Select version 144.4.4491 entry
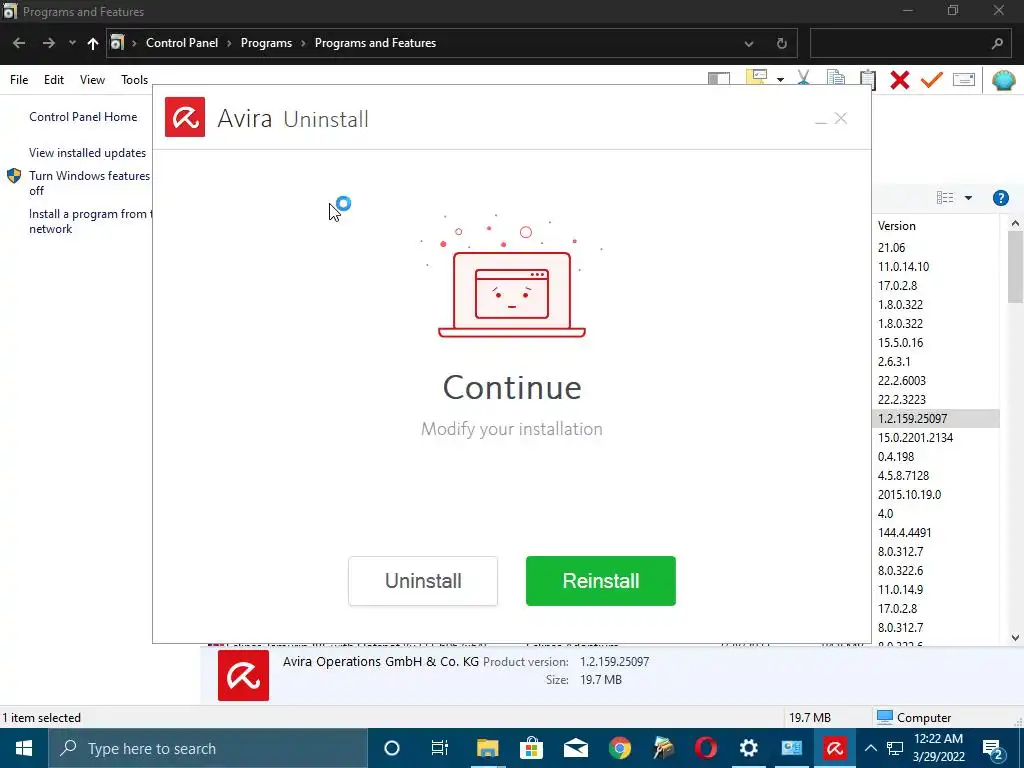 (x=904, y=532)
